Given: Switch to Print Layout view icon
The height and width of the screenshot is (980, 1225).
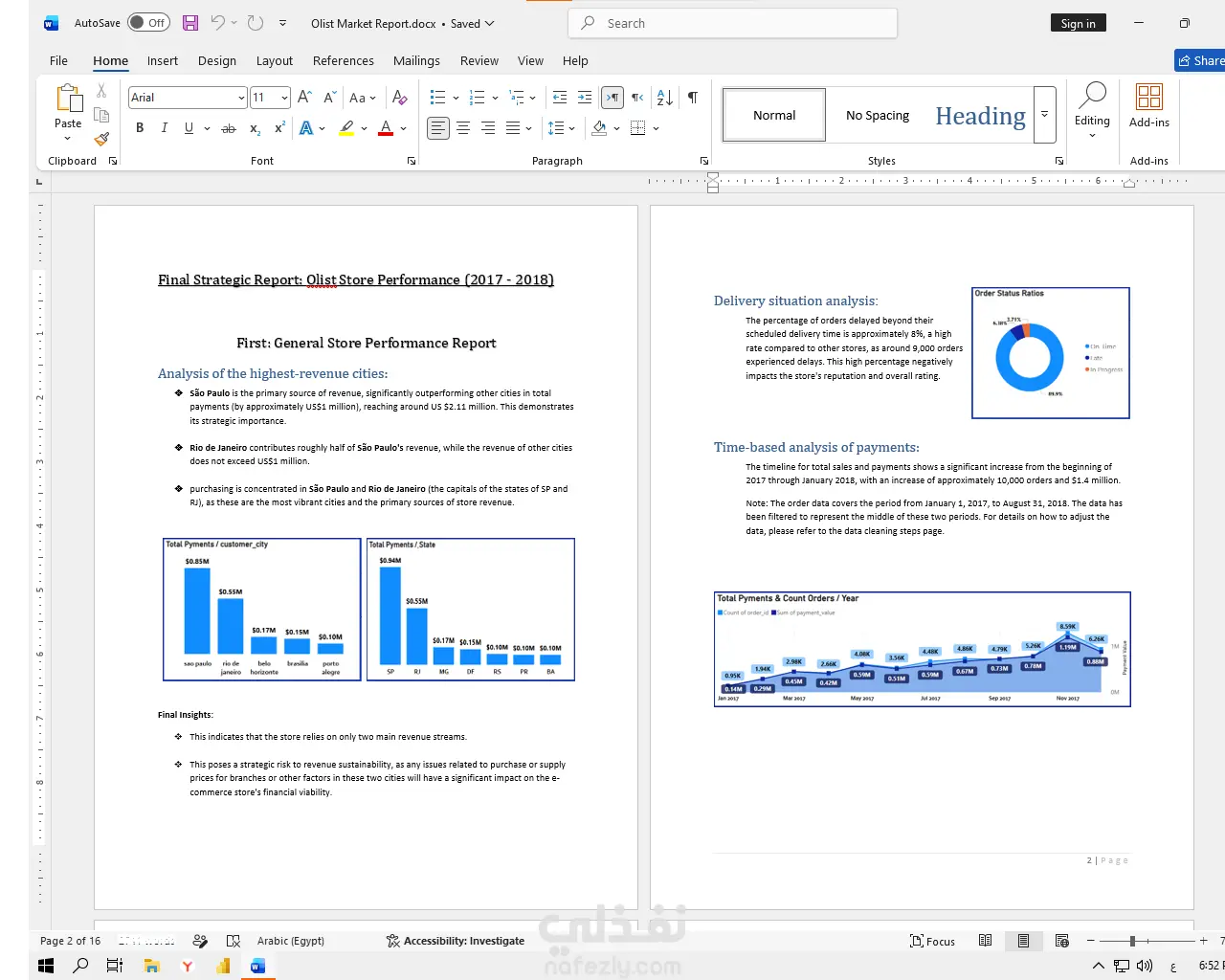Looking at the screenshot, I should click(1023, 941).
